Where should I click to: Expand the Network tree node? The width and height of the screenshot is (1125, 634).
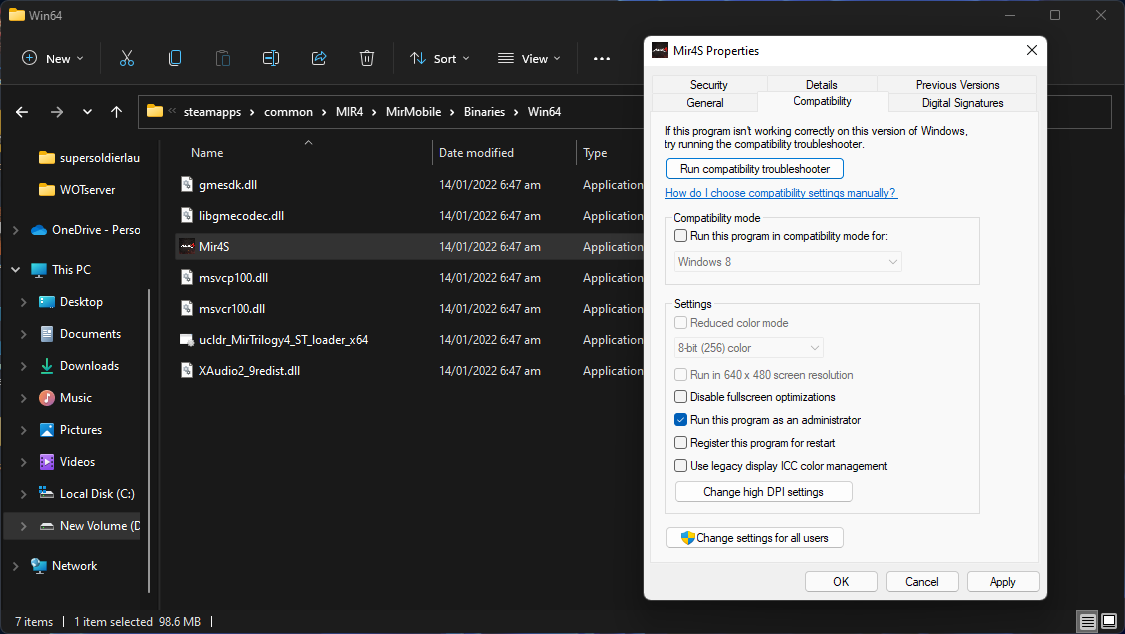16,566
